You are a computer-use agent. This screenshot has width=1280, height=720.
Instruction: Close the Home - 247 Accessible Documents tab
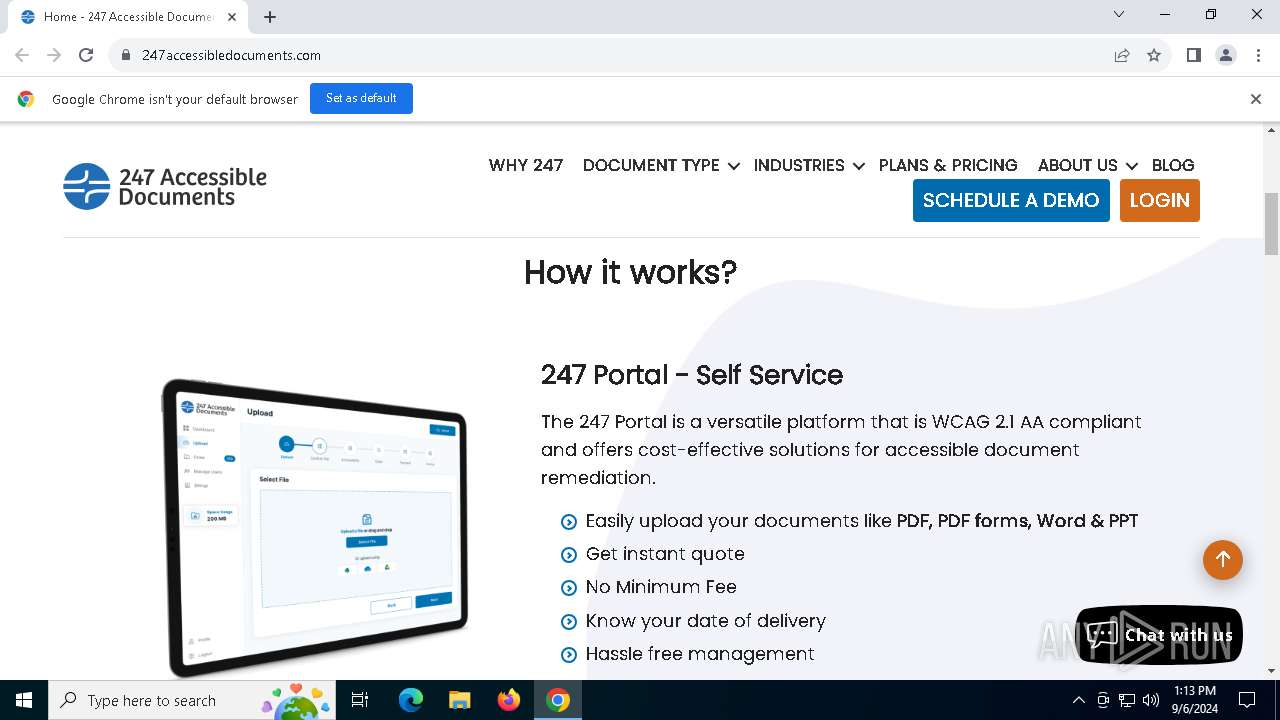tap(232, 17)
